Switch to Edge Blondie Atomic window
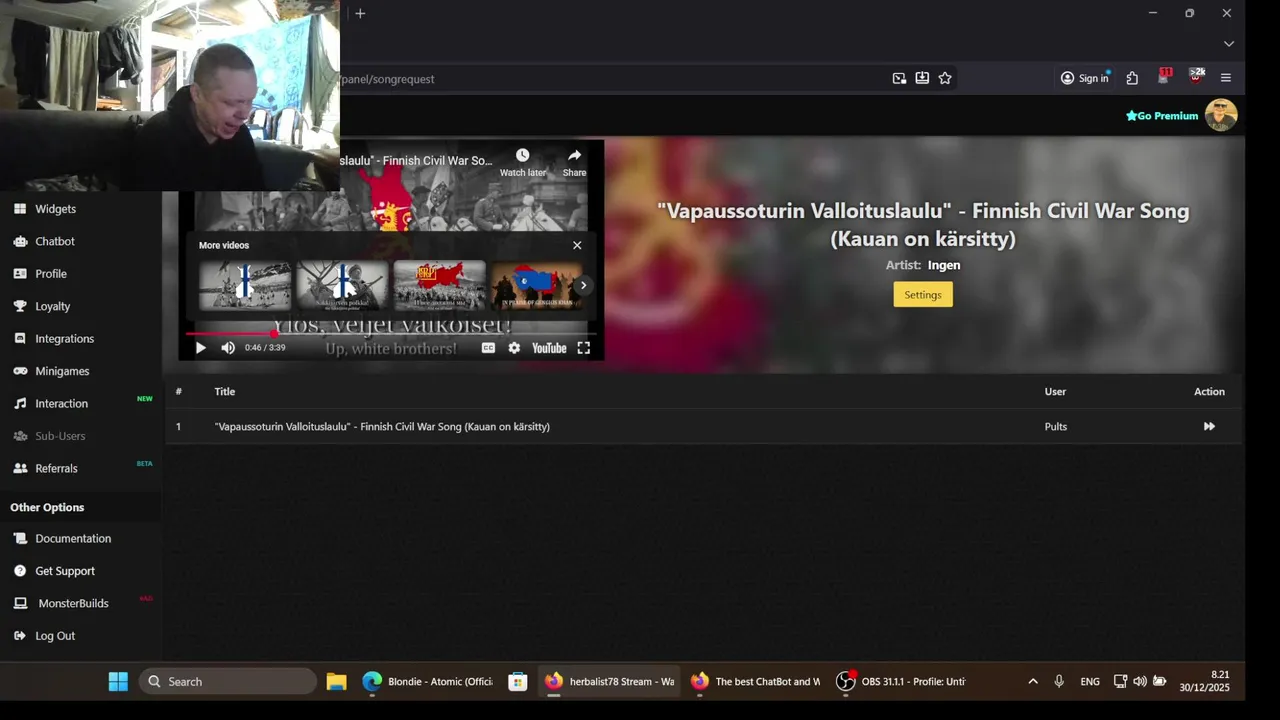1280x720 pixels. (x=428, y=681)
